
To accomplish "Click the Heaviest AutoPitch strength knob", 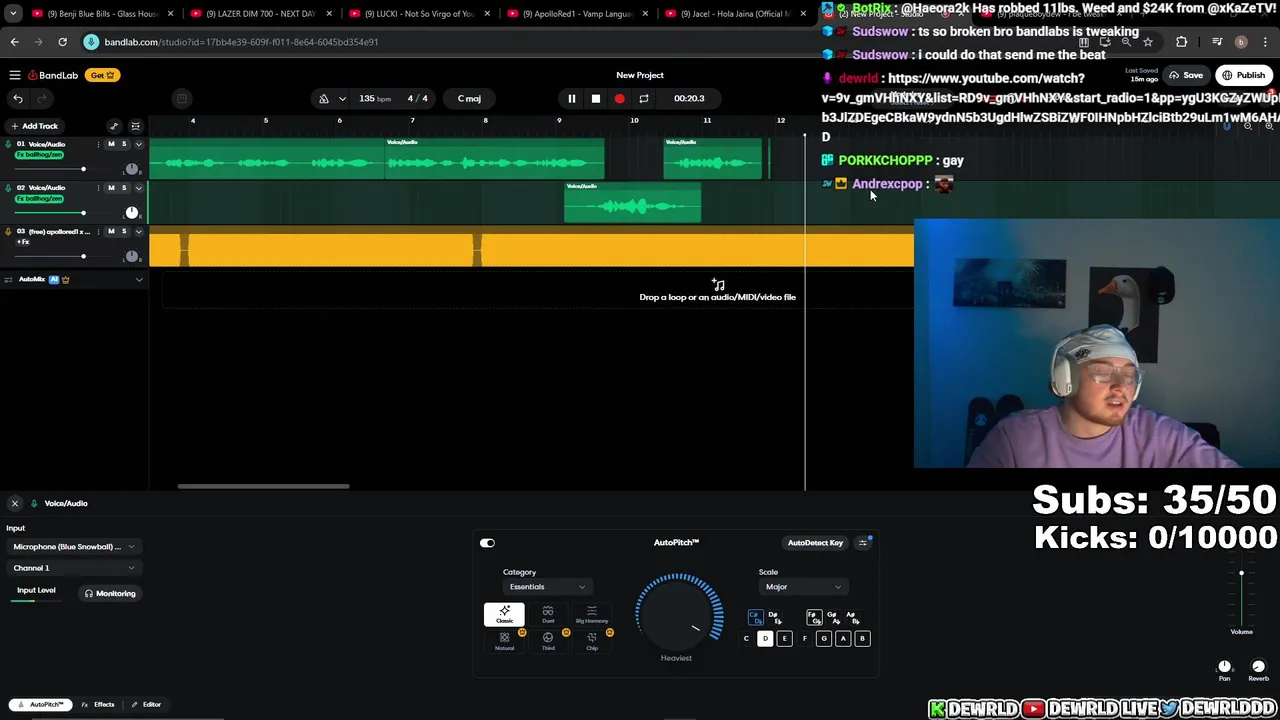I will (x=679, y=612).
